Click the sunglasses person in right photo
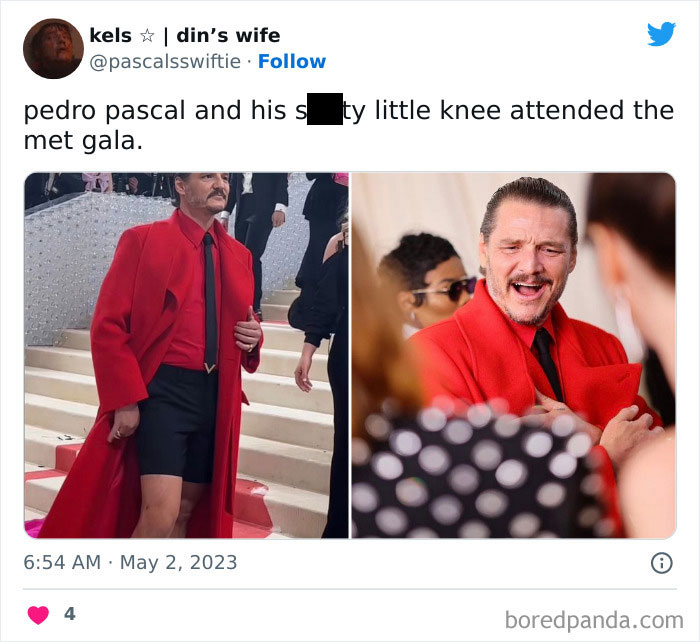 (426, 281)
